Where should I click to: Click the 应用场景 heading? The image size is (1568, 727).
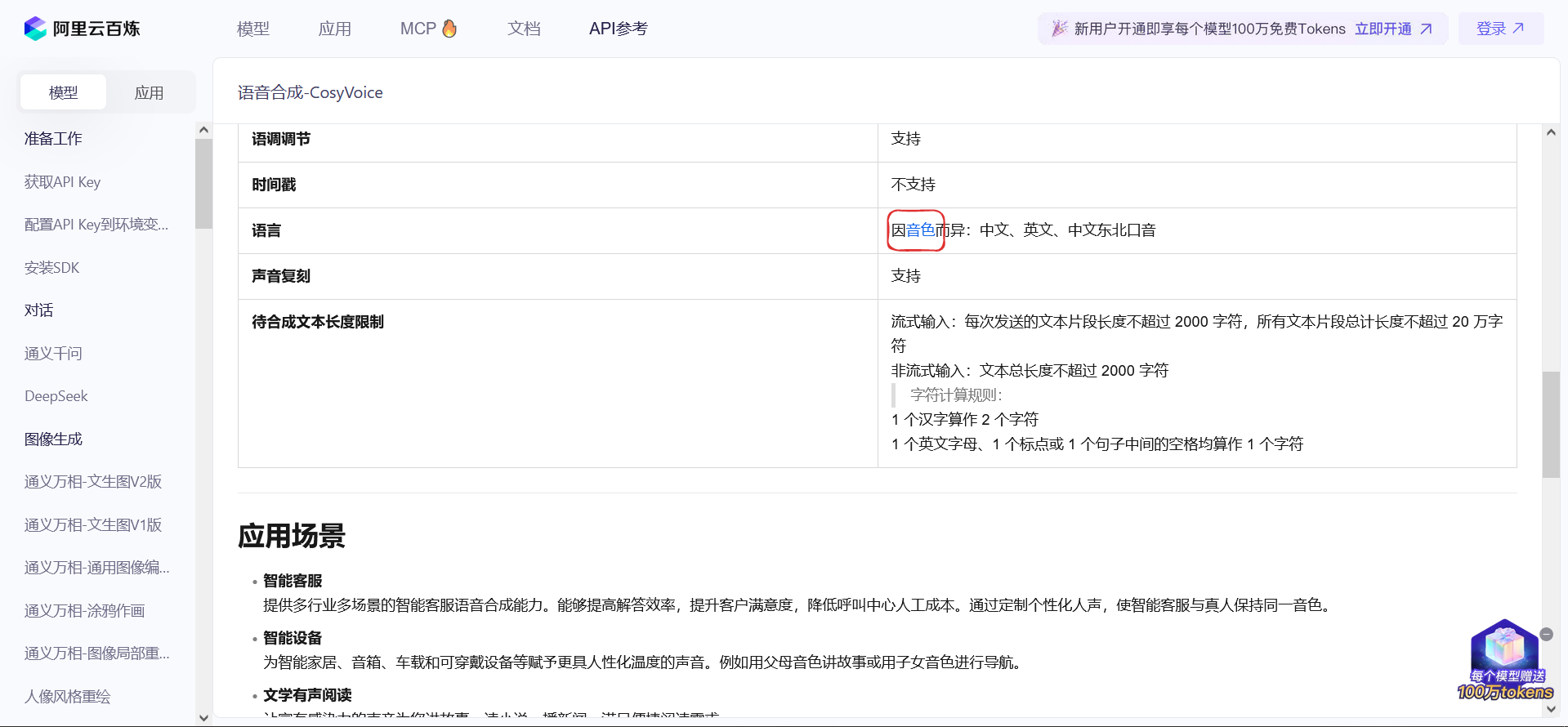point(292,537)
